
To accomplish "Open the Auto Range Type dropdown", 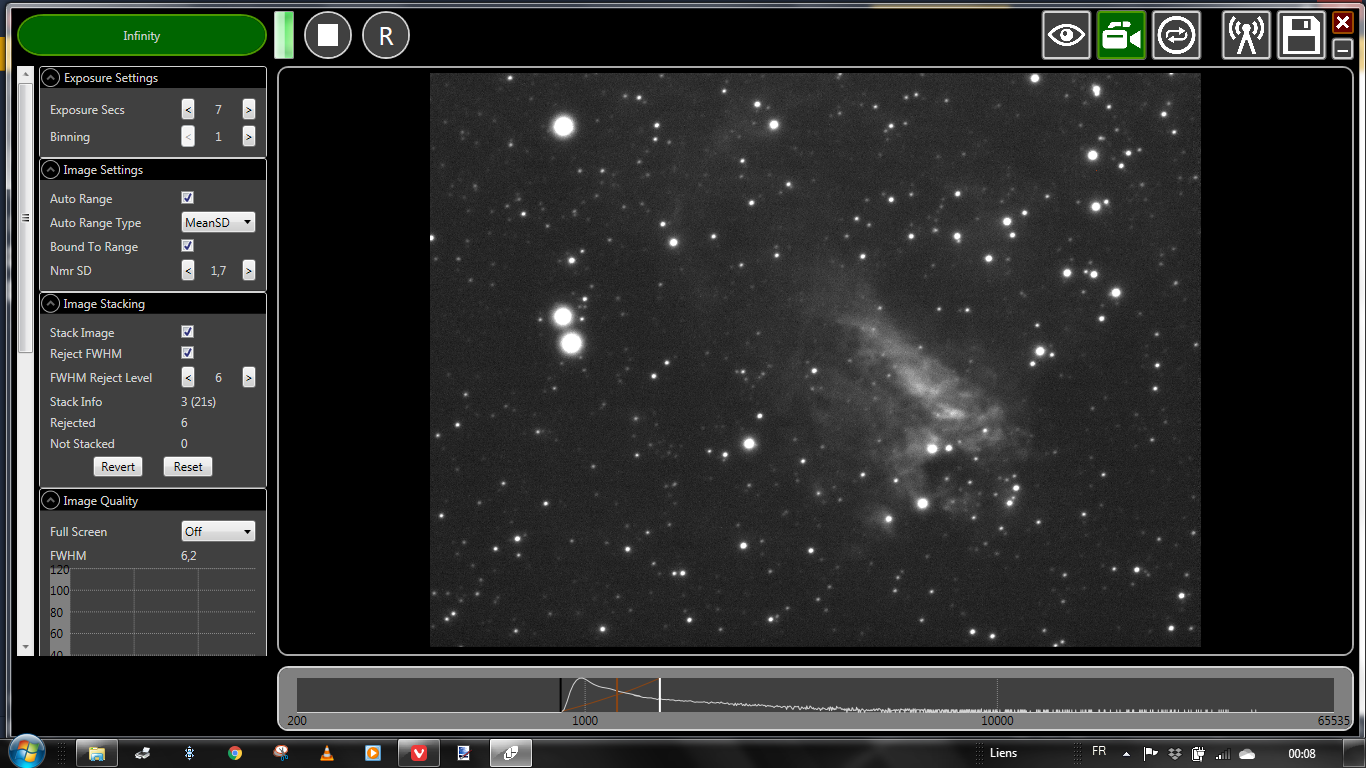I will (x=218, y=222).
